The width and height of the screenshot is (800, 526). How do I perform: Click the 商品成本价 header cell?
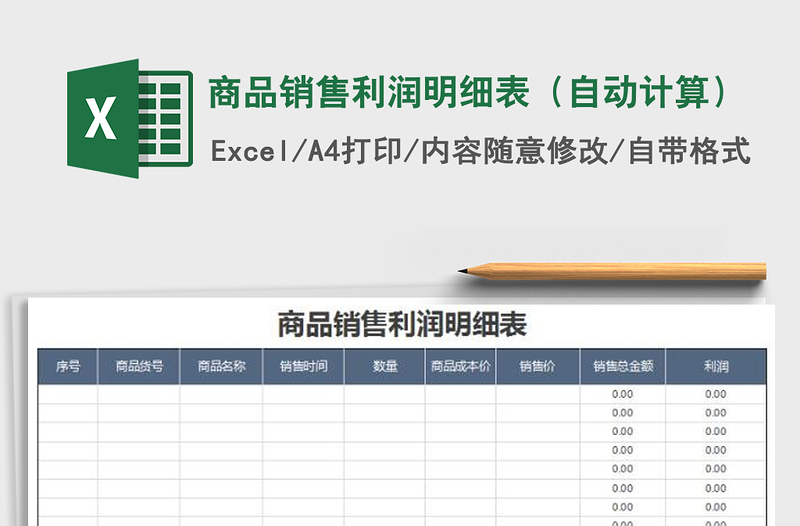tap(461, 367)
